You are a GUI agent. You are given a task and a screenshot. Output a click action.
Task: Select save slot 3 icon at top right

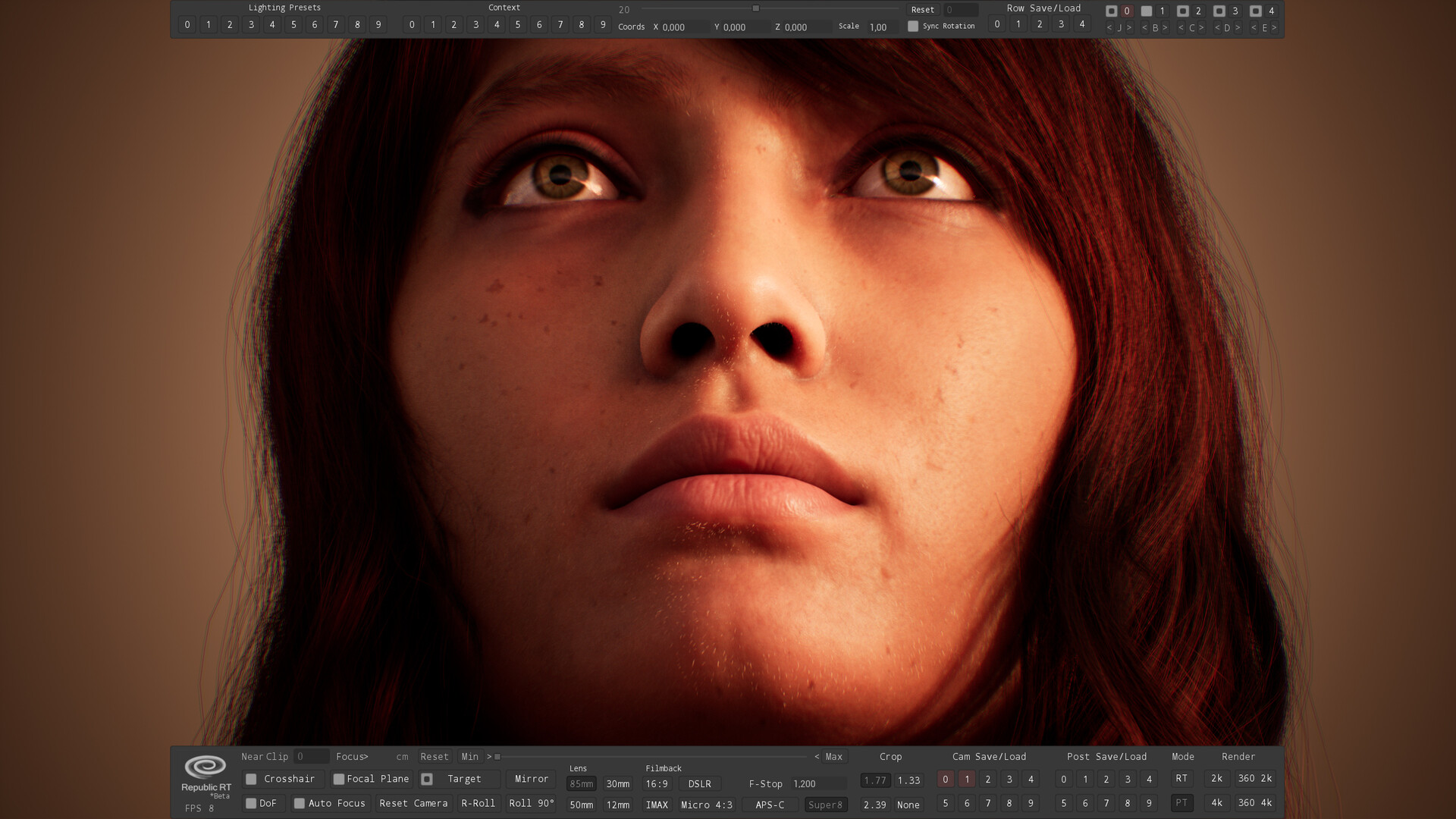click(1220, 11)
